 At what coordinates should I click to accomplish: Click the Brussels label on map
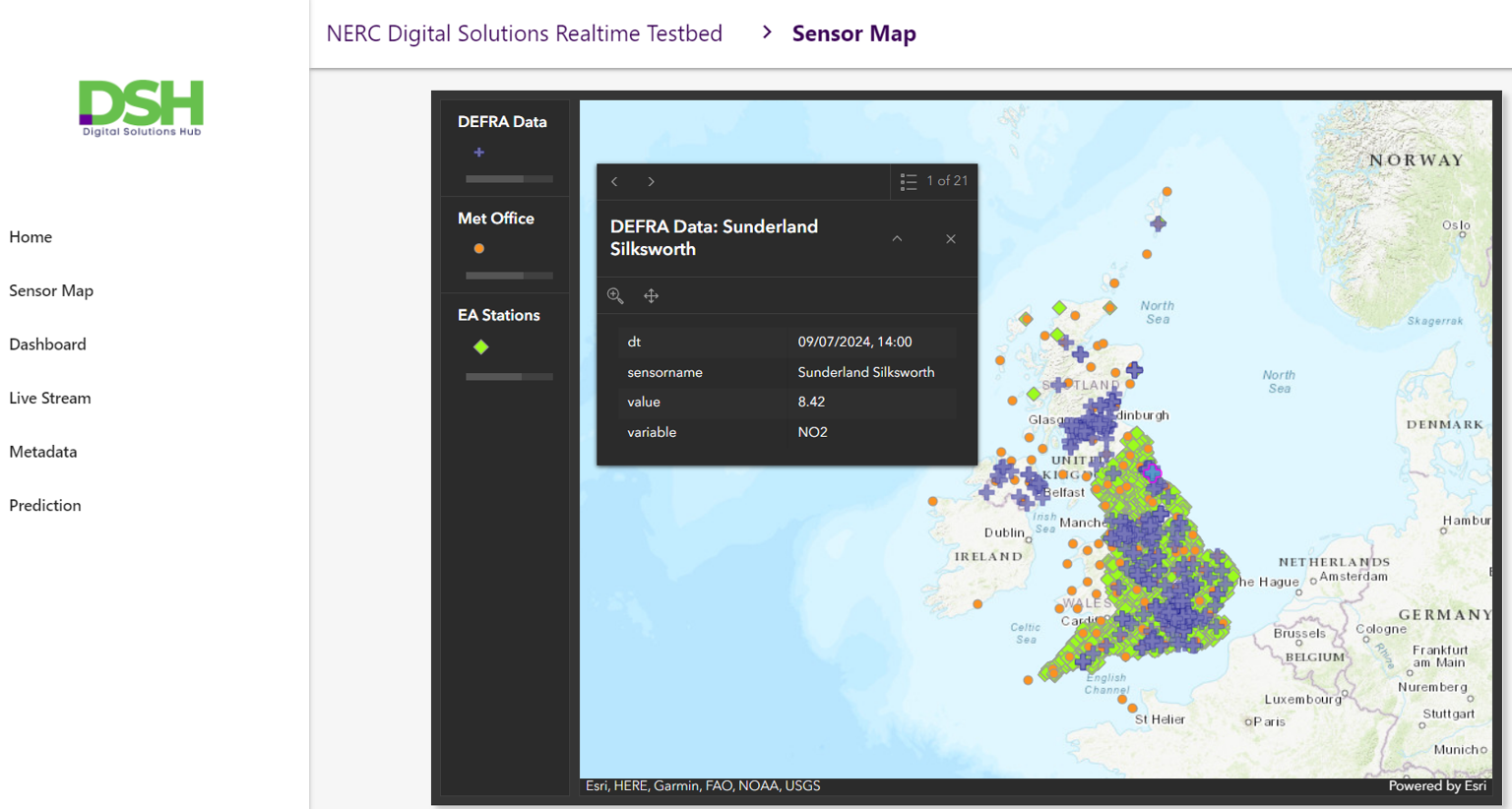click(1299, 633)
